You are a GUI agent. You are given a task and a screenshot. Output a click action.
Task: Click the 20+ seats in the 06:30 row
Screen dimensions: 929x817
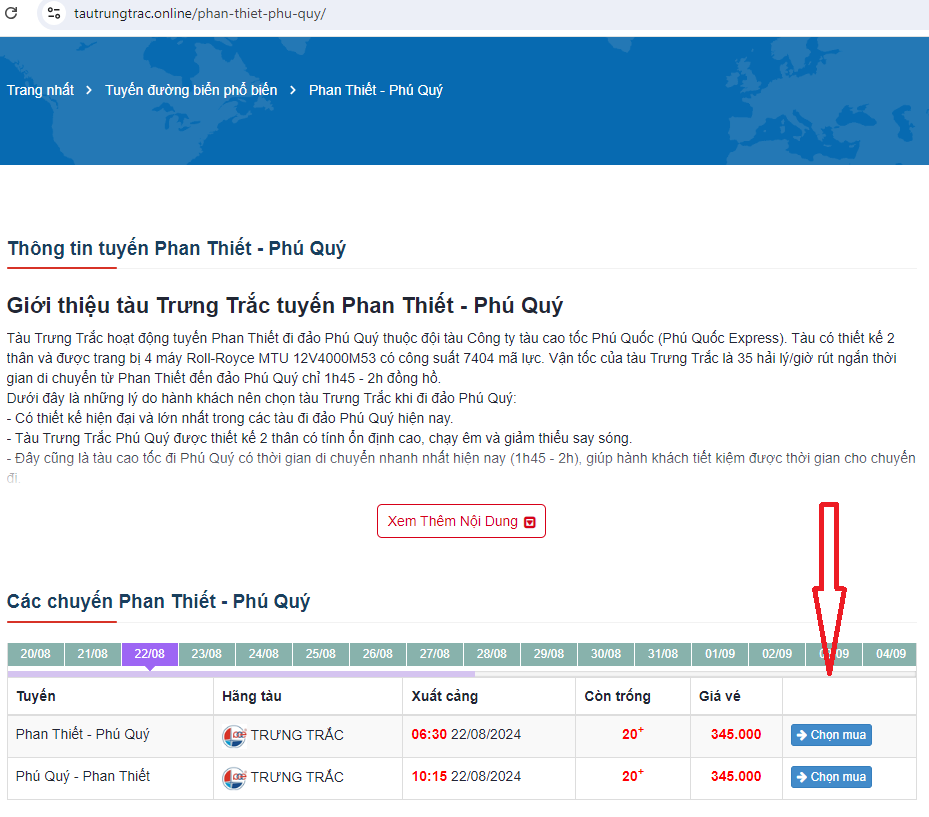pos(633,733)
